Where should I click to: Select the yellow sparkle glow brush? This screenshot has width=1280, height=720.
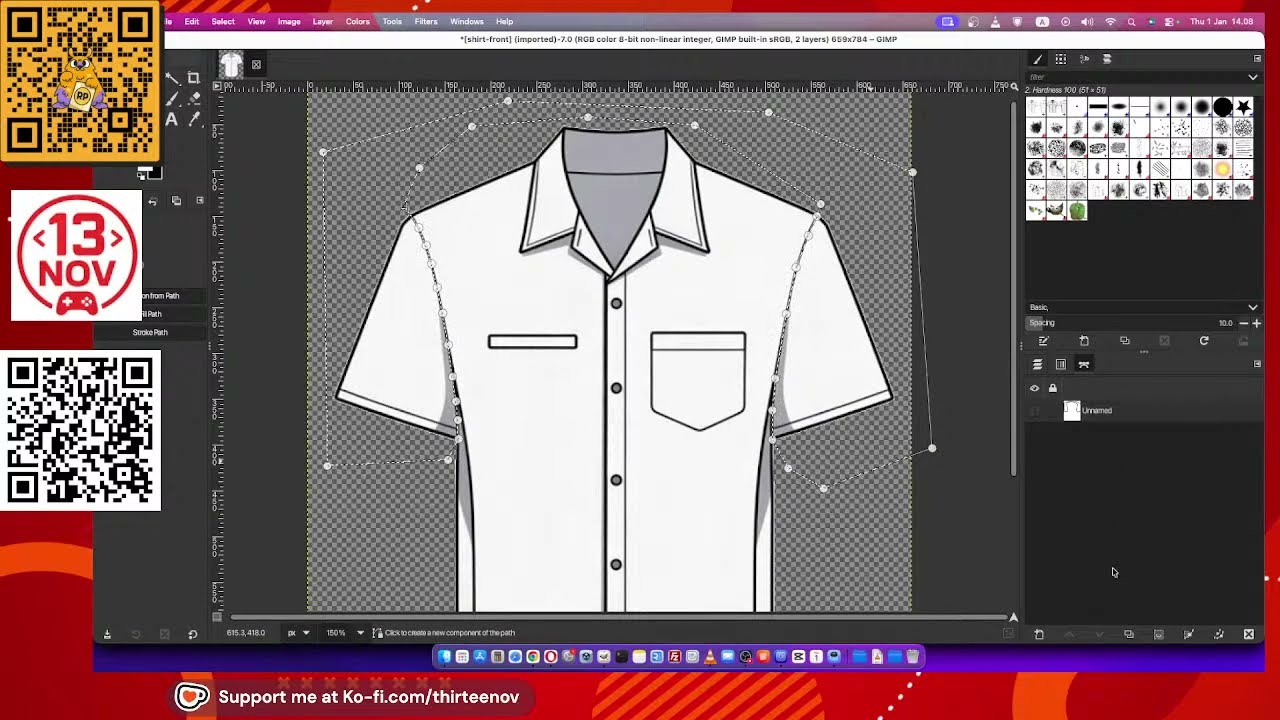point(1223,169)
